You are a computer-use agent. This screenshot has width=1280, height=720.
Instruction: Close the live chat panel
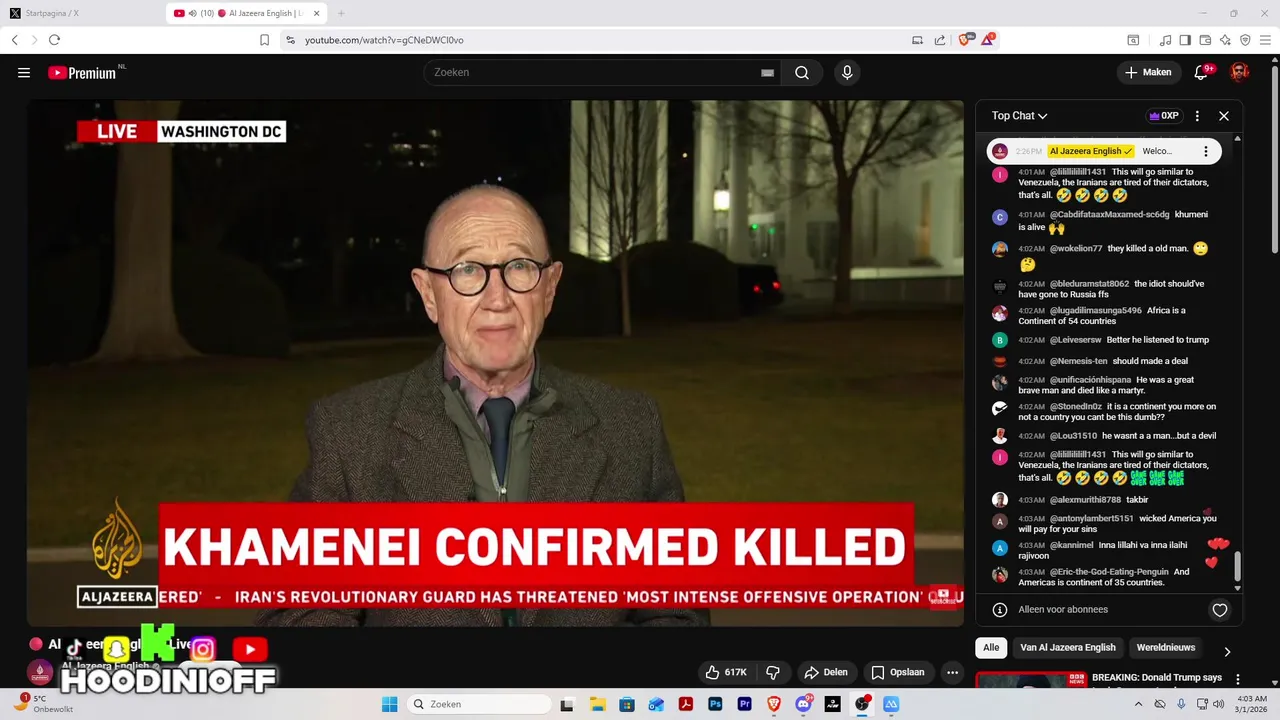coord(1223,116)
